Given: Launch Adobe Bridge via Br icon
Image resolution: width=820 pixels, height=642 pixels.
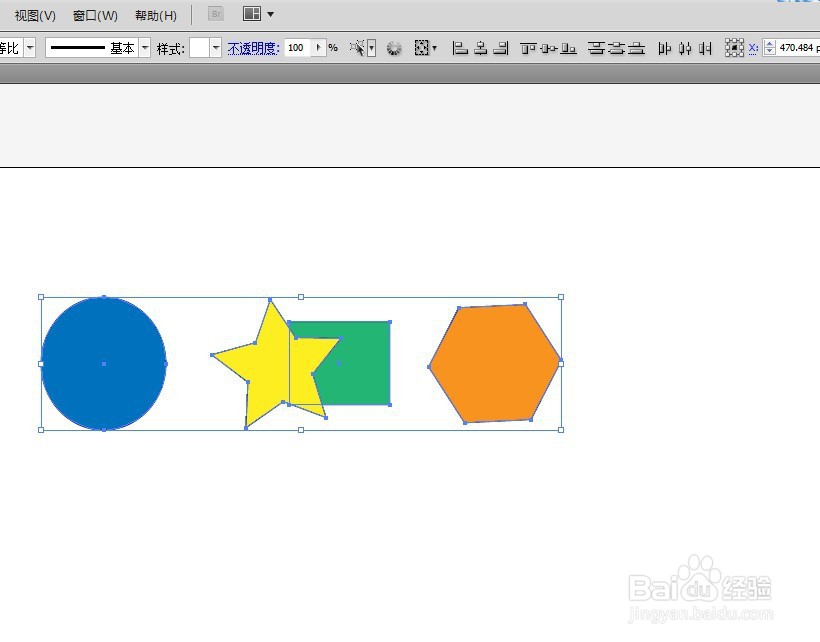Looking at the screenshot, I should coord(216,14).
